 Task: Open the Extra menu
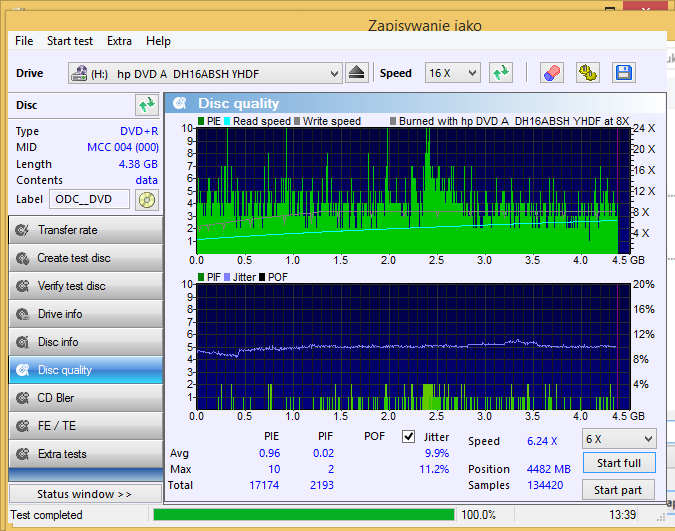point(119,41)
